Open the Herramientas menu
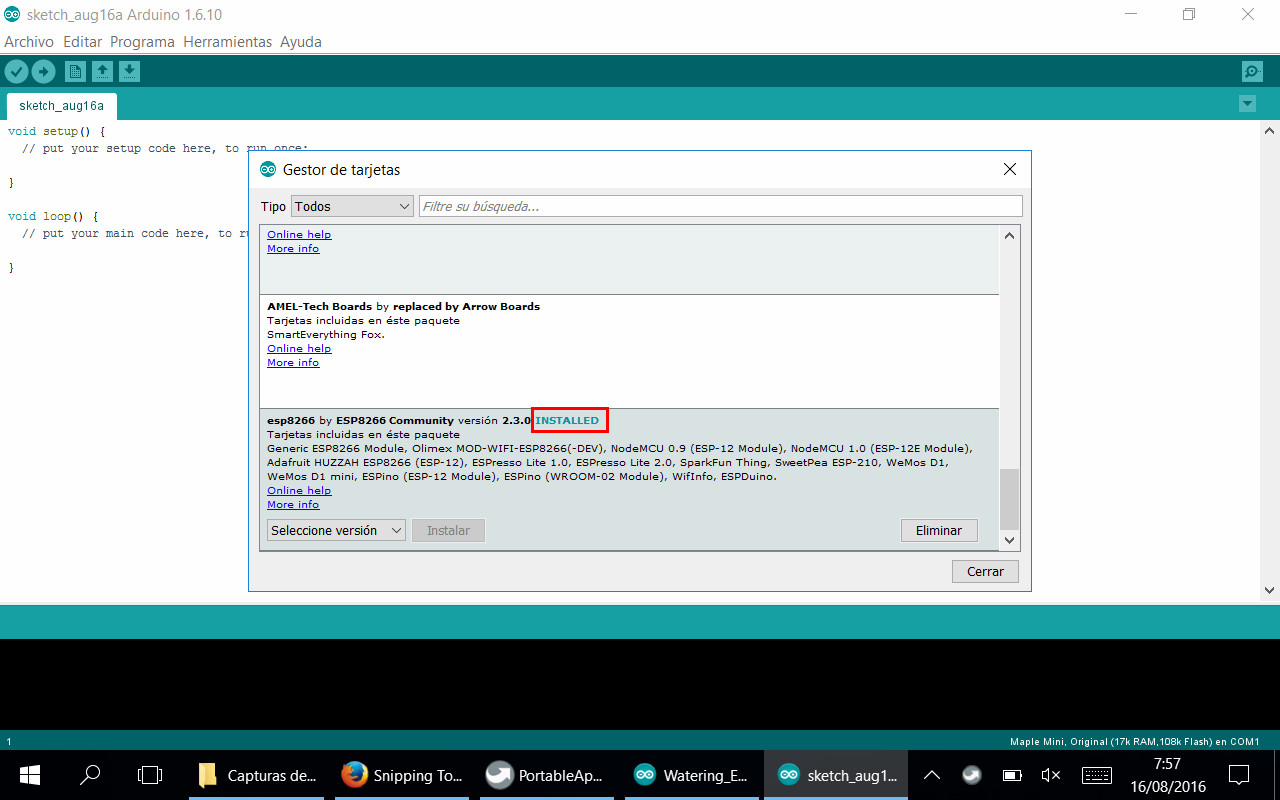Screen dimensions: 1280x800 (x=227, y=42)
